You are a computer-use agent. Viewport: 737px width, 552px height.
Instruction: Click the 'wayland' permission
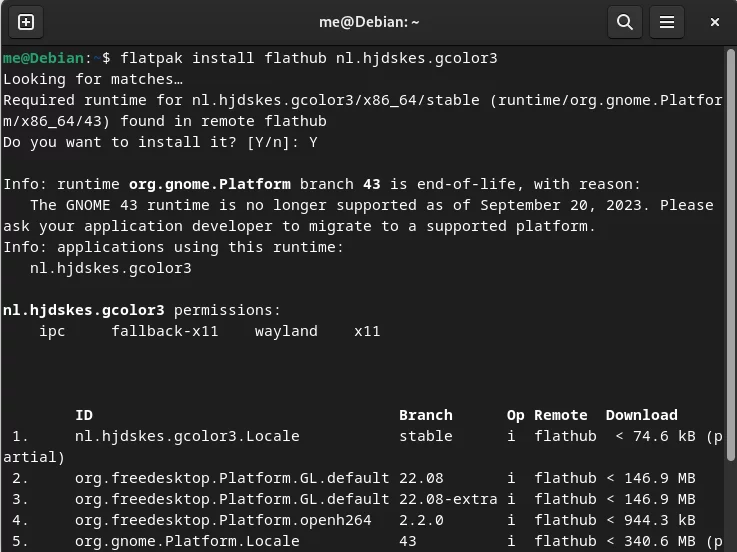[x=286, y=331]
